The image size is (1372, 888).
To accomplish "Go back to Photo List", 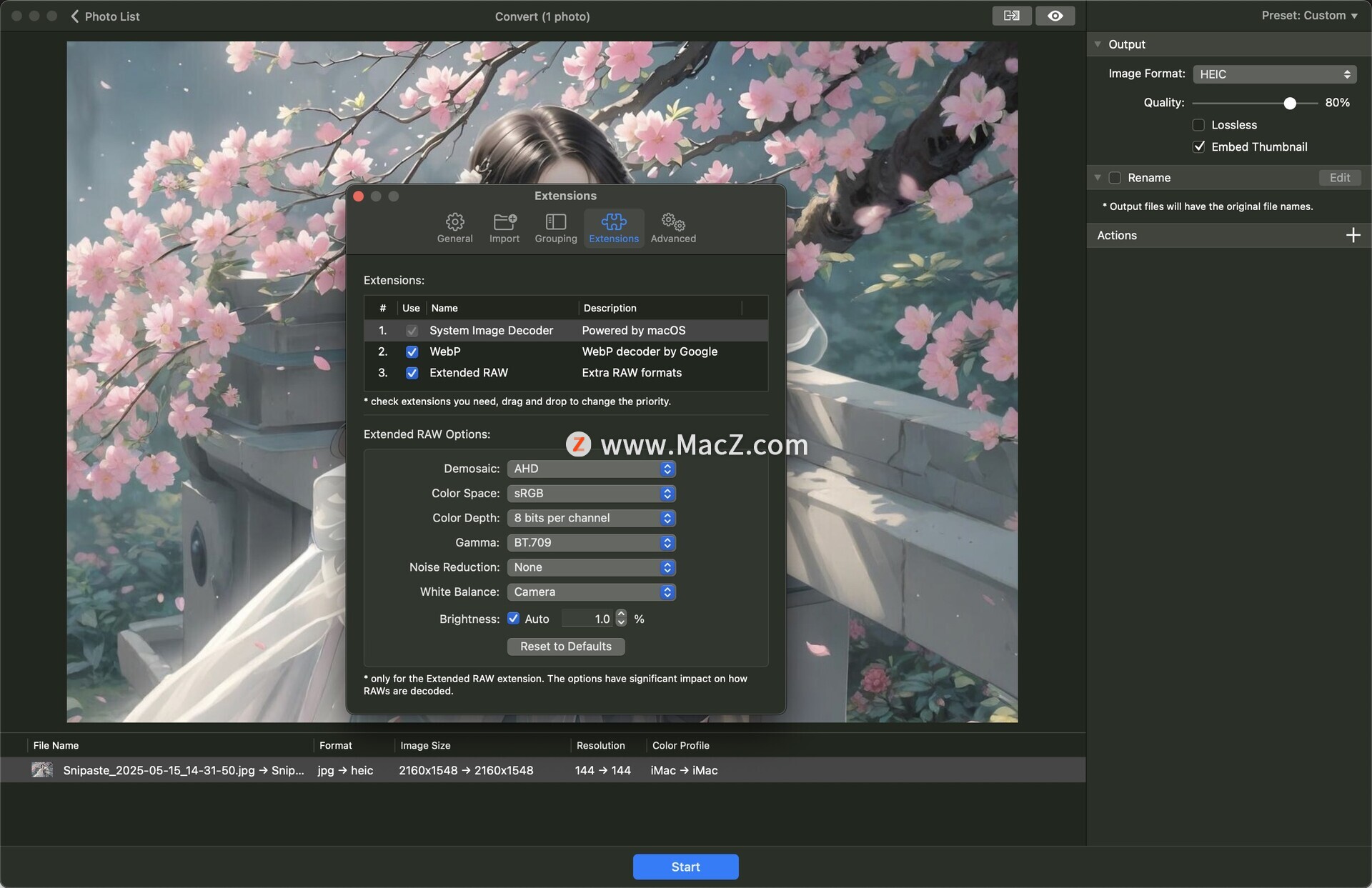I will point(105,16).
